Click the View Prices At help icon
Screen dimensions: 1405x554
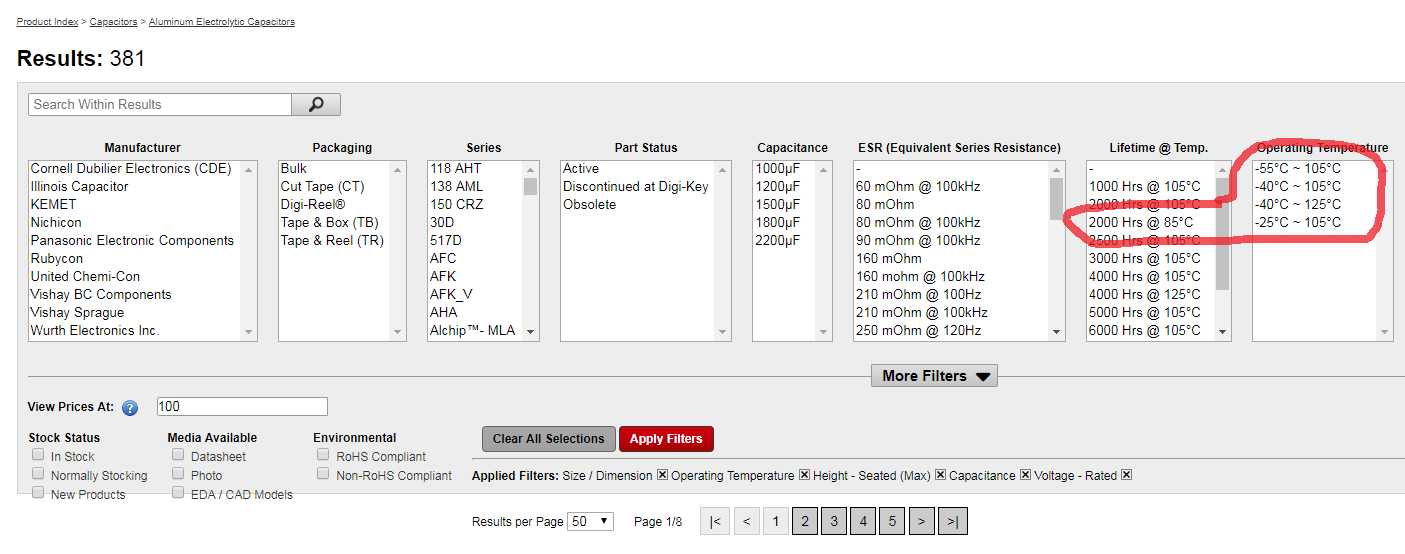pyautogui.click(x=130, y=408)
